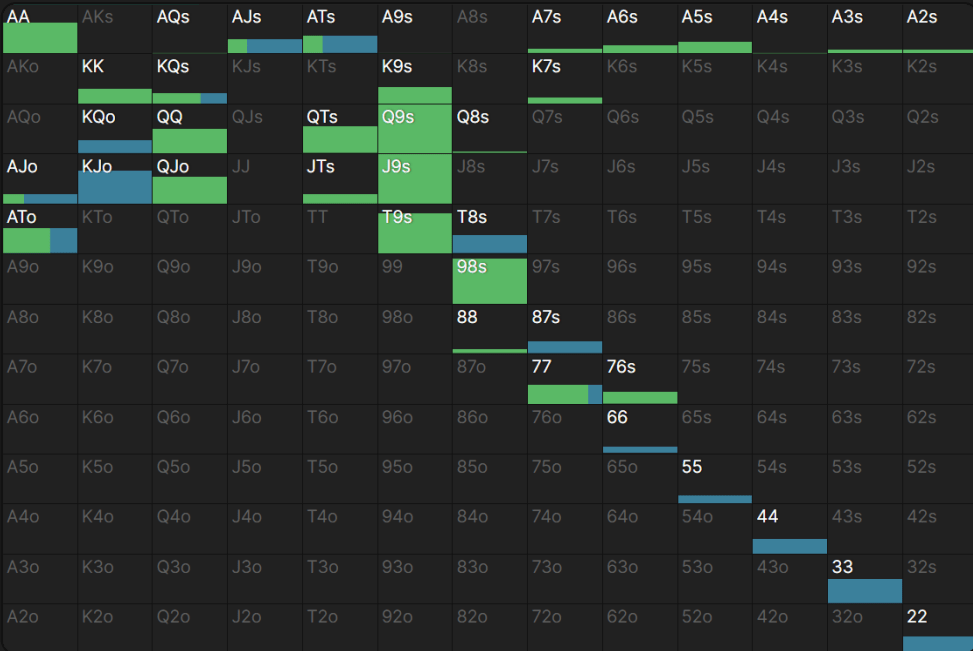Image resolution: width=973 pixels, height=651 pixels.
Task: Click the A5s suited cell
Action: click(x=715, y=29)
